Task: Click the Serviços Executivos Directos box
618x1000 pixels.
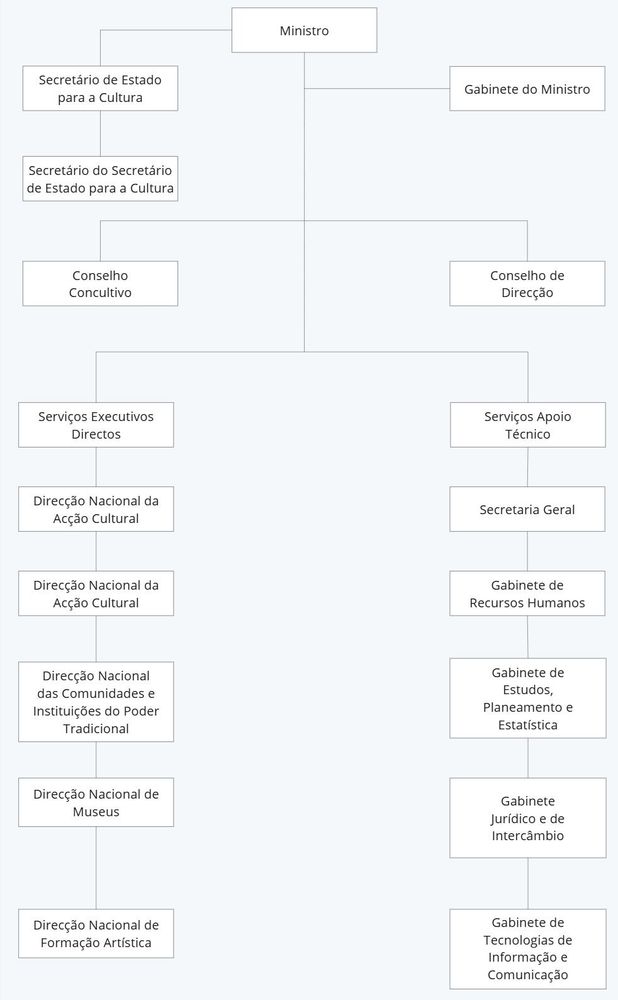Action: click(96, 425)
